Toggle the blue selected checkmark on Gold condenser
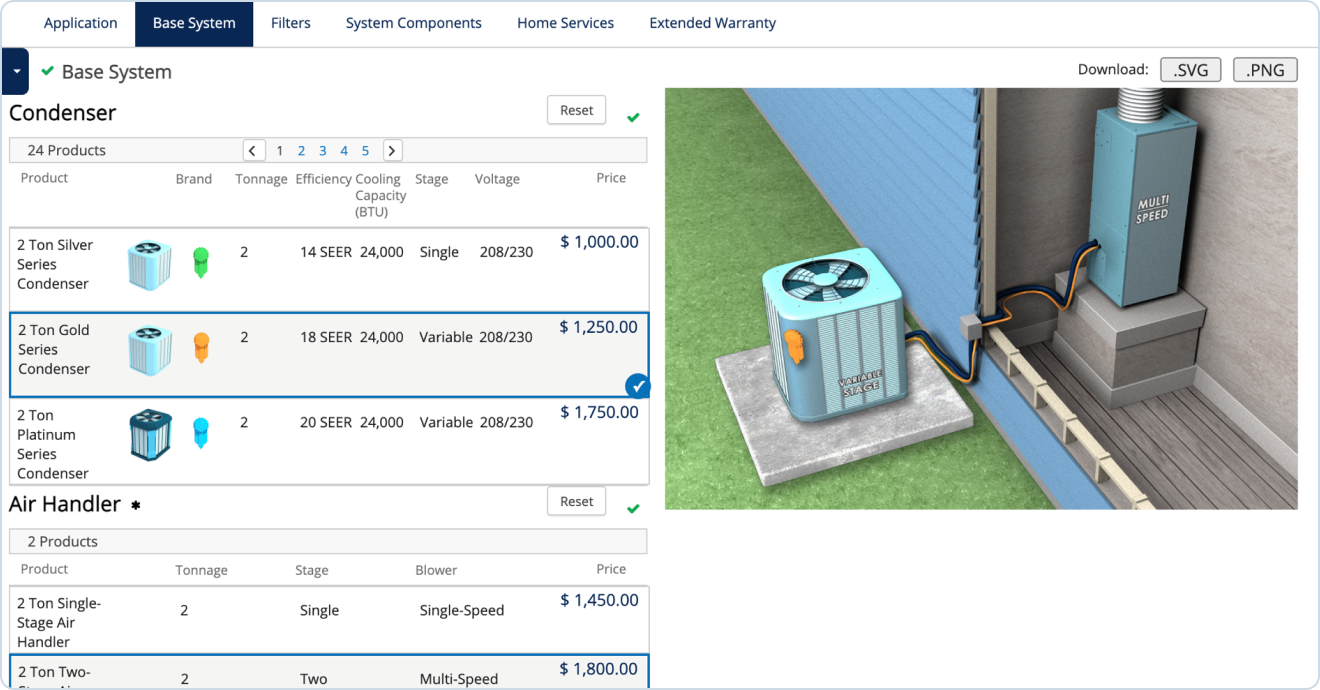The image size is (1320, 690). tap(637, 386)
